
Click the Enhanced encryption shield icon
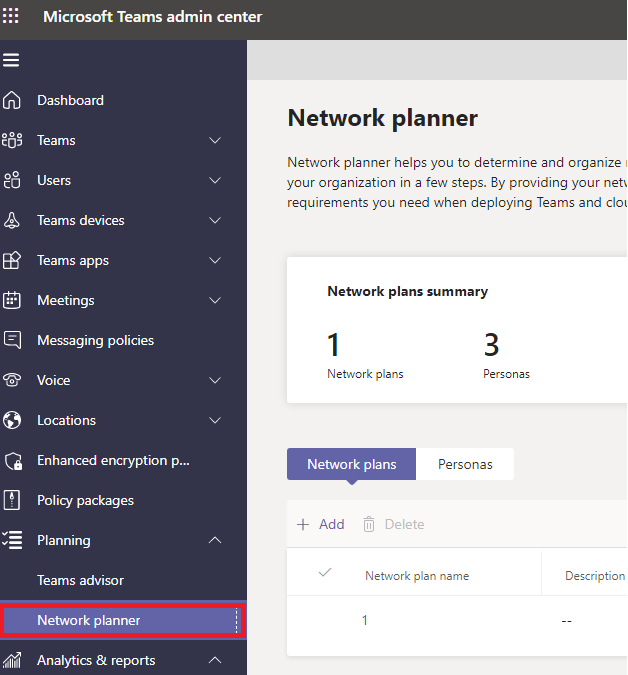point(13,461)
